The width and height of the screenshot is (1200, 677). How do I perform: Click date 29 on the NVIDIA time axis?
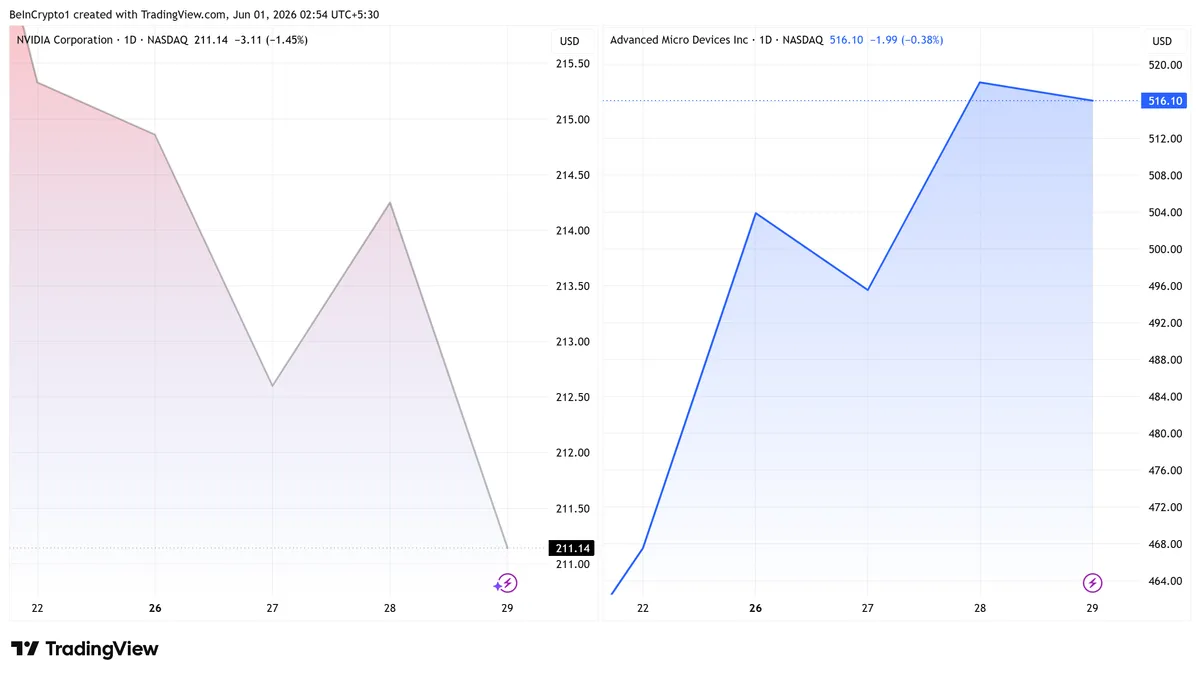point(507,608)
